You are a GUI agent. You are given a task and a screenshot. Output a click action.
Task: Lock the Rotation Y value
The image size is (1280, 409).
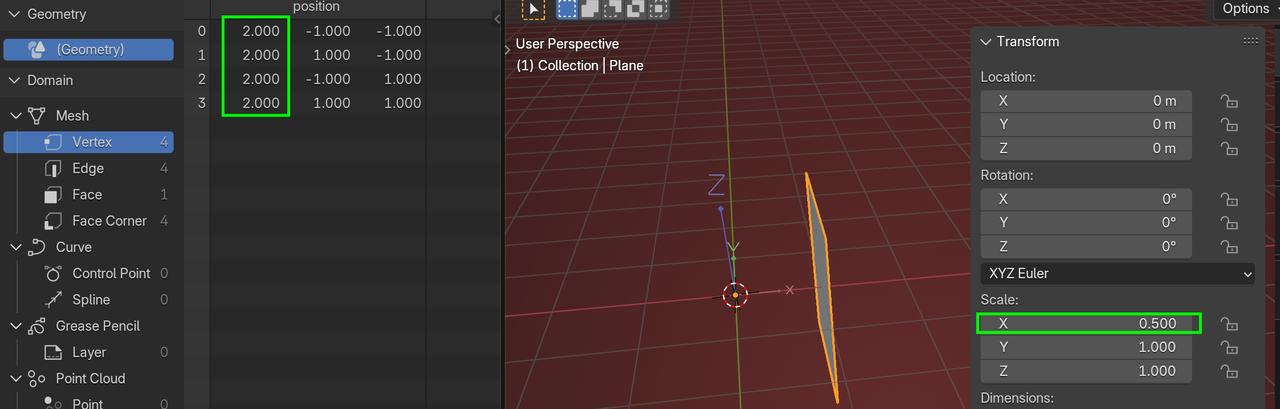pyautogui.click(x=1228, y=223)
